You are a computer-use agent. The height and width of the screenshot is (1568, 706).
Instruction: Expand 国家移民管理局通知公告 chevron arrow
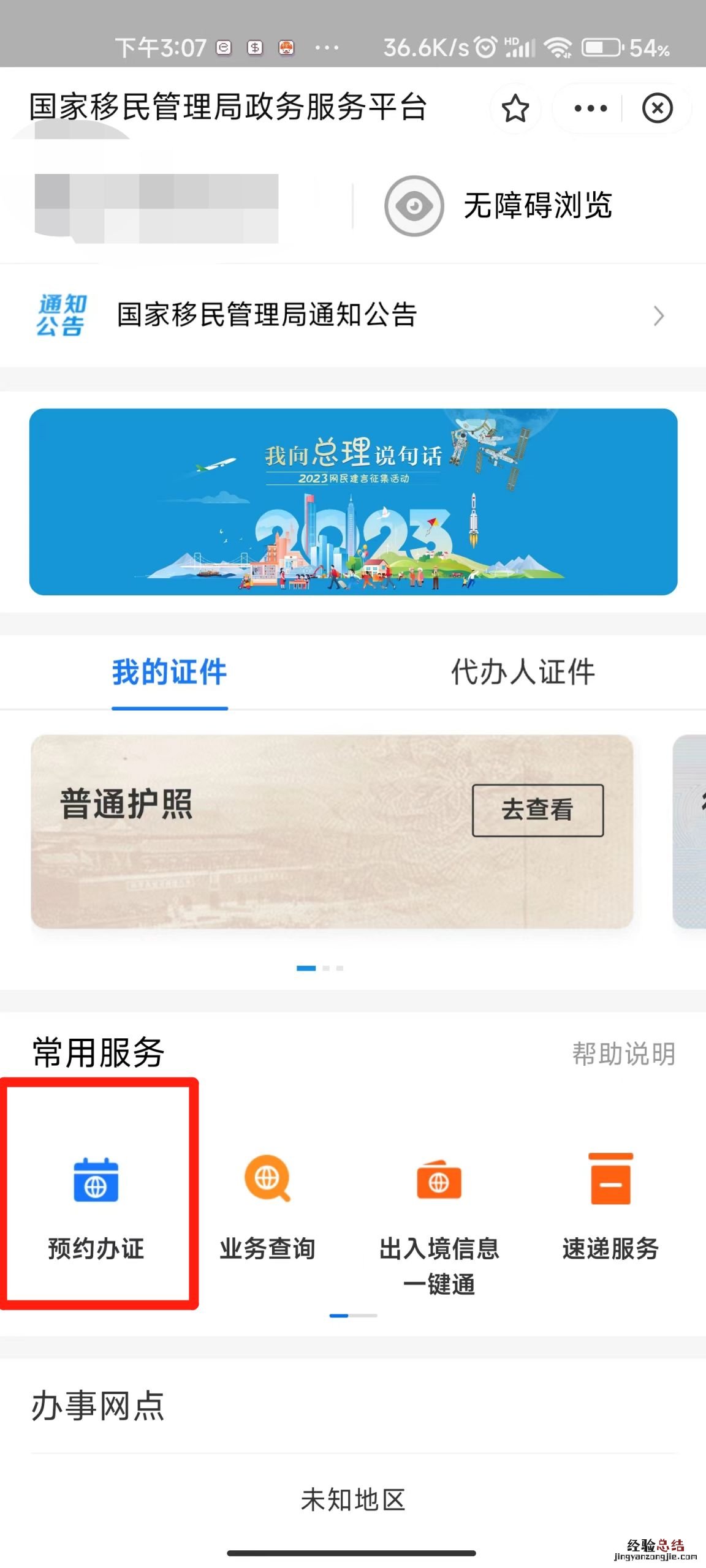coord(659,315)
